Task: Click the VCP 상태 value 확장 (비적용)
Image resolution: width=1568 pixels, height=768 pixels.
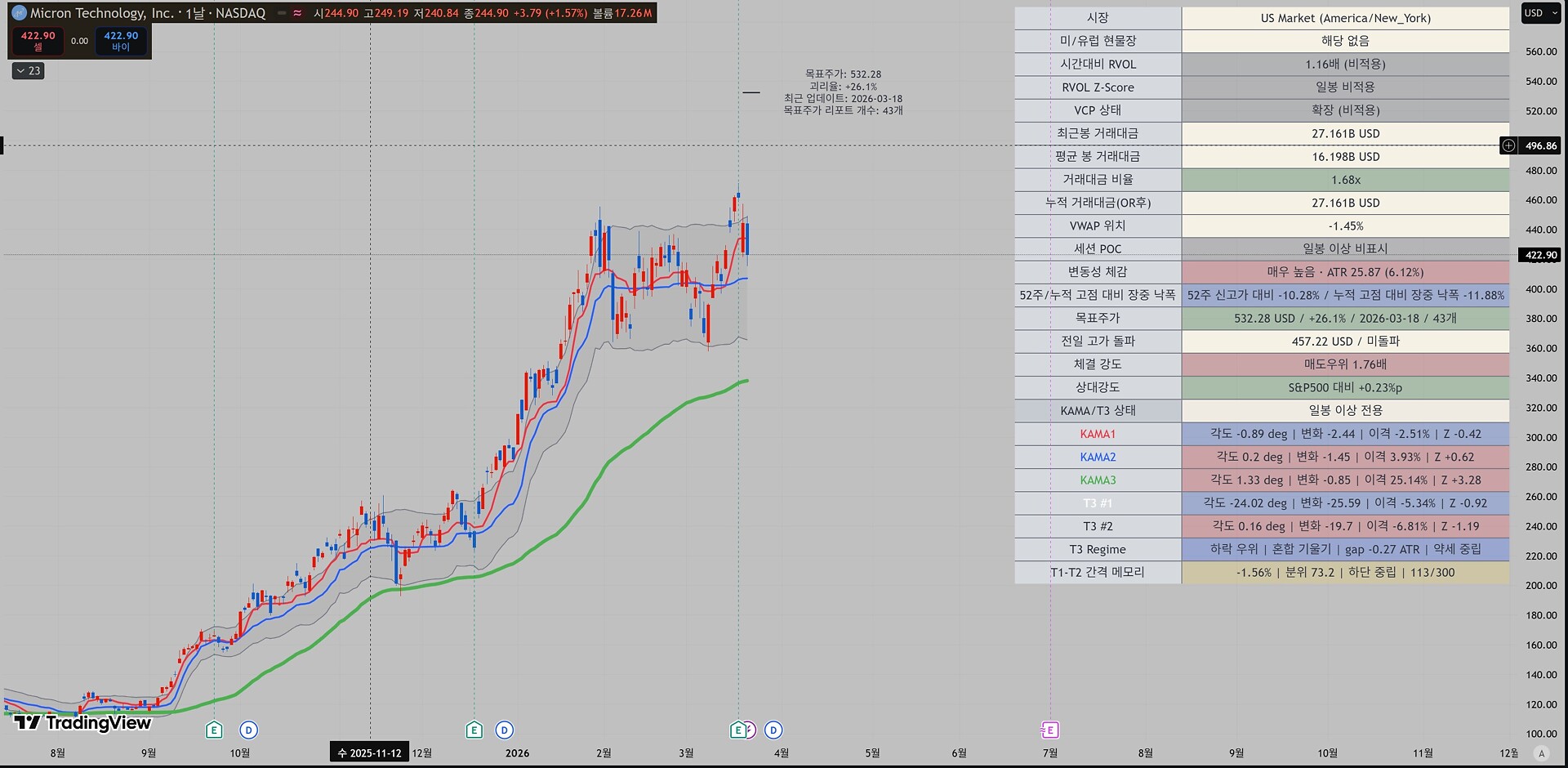Action: (x=1345, y=110)
